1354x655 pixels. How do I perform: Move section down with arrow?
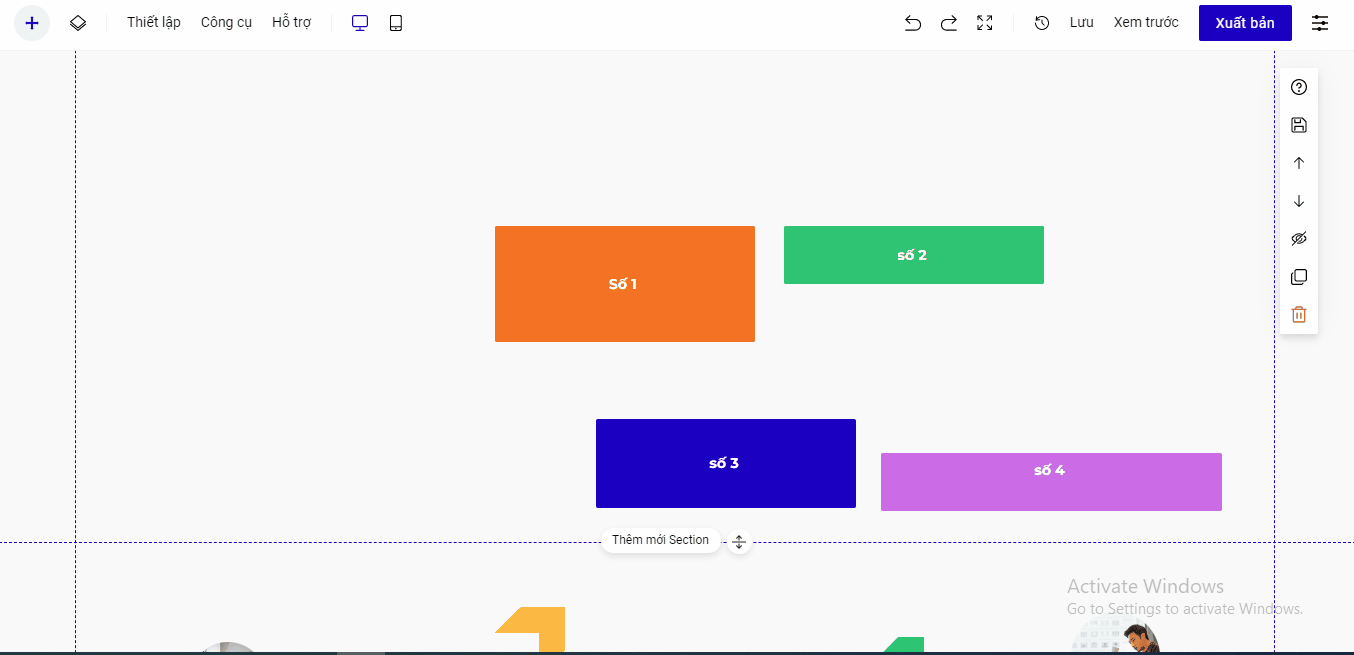(x=1299, y=201)
